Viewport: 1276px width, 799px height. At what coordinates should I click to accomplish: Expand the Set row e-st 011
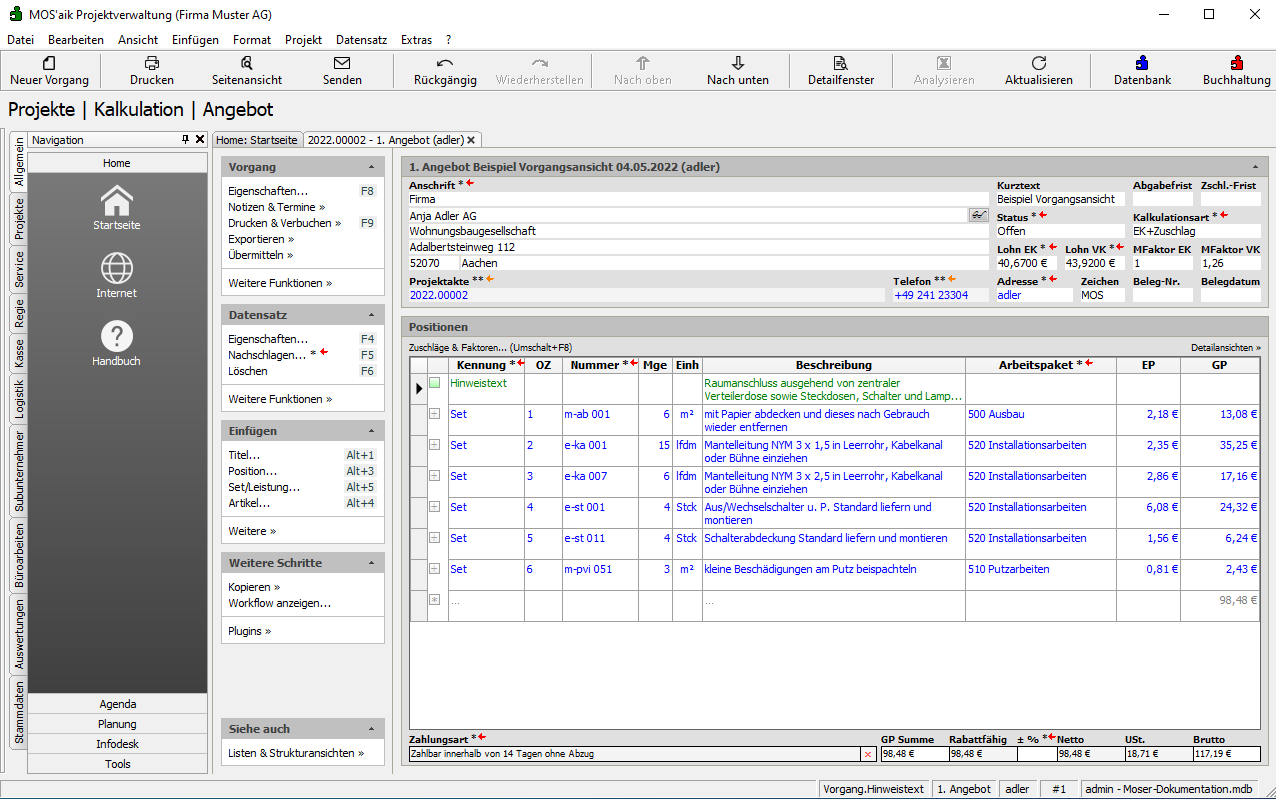point(435,538)
